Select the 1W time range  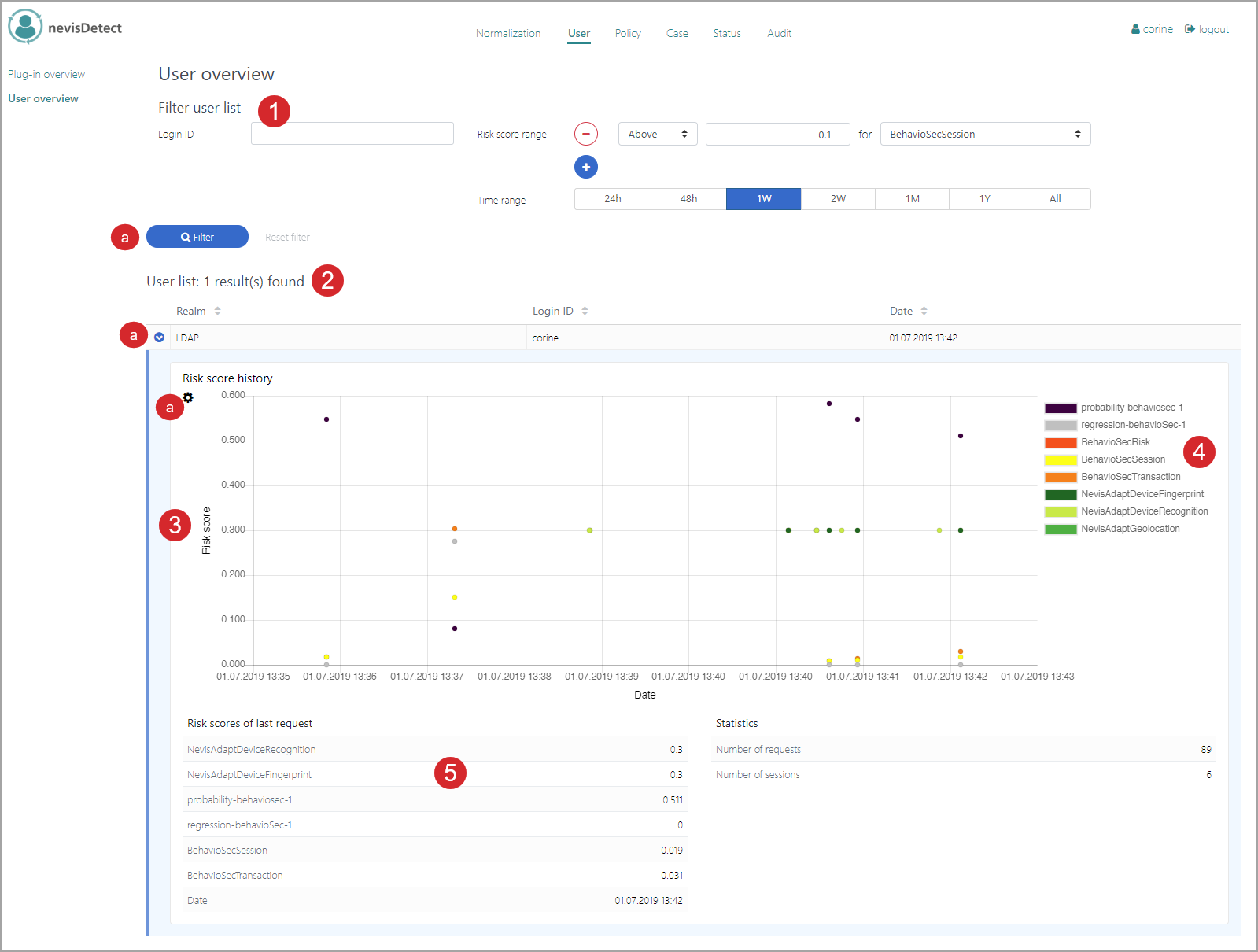(764, 199)
